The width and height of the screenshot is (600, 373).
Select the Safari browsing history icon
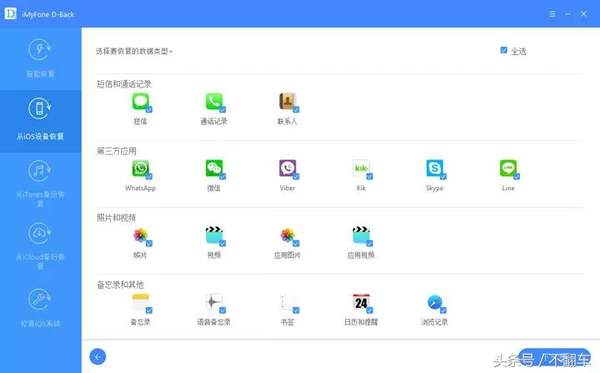(x=434, y=302)
